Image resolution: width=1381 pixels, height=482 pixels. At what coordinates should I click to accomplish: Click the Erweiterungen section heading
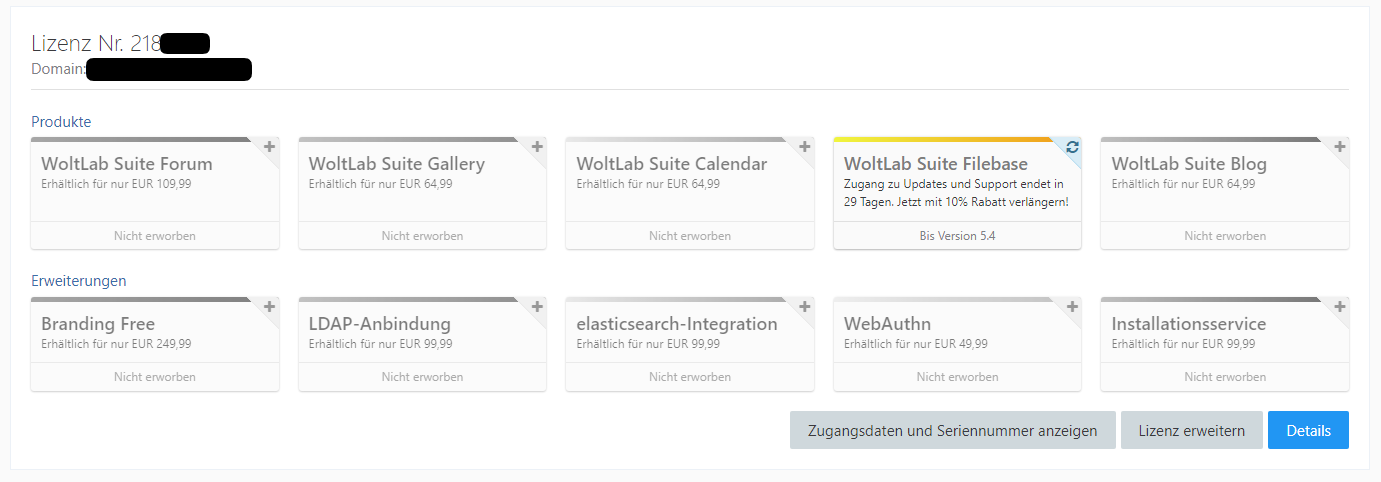pyautogui.click(x=79, y=281)
